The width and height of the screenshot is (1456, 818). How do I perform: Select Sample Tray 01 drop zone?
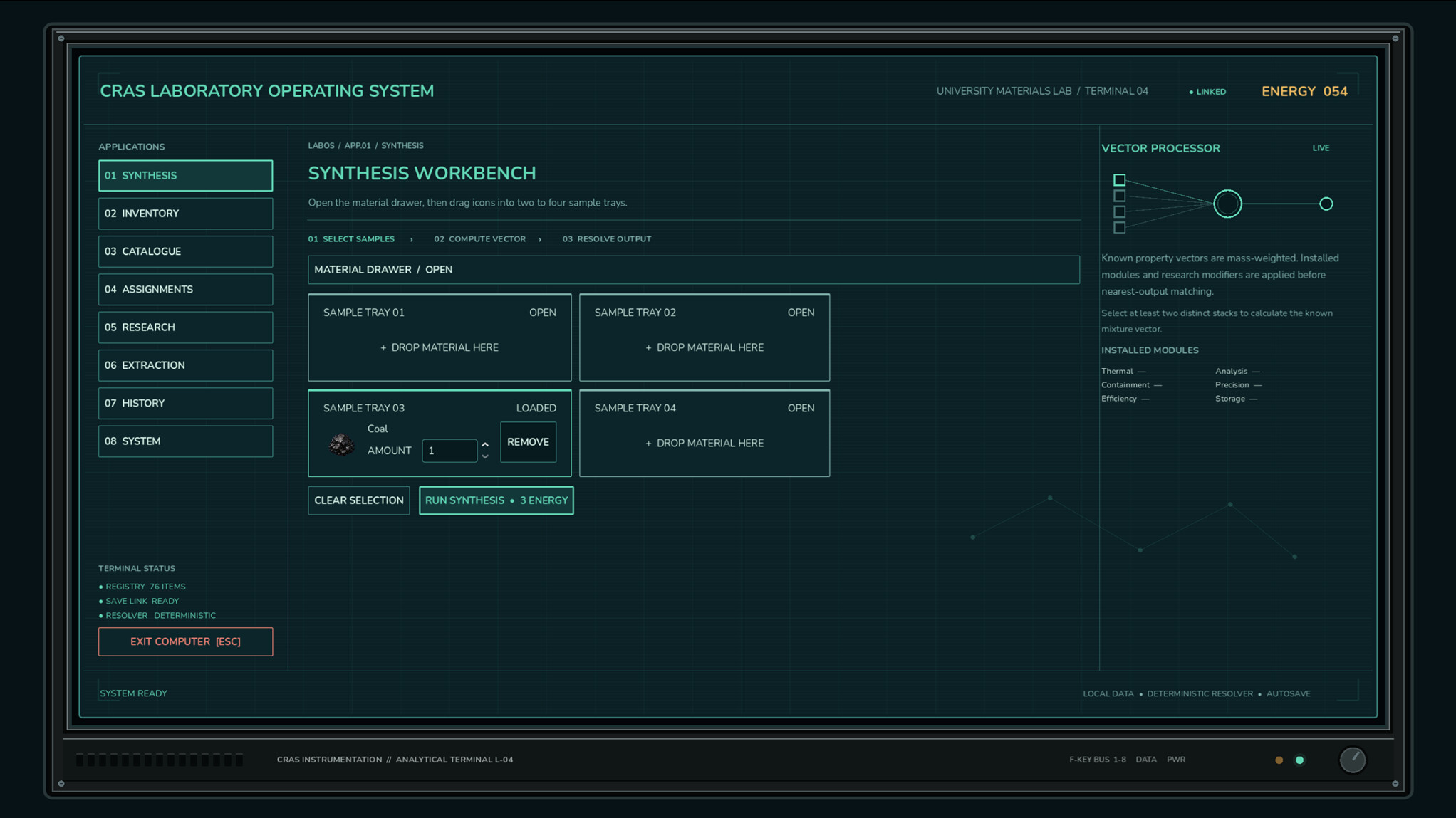[439, 337]
